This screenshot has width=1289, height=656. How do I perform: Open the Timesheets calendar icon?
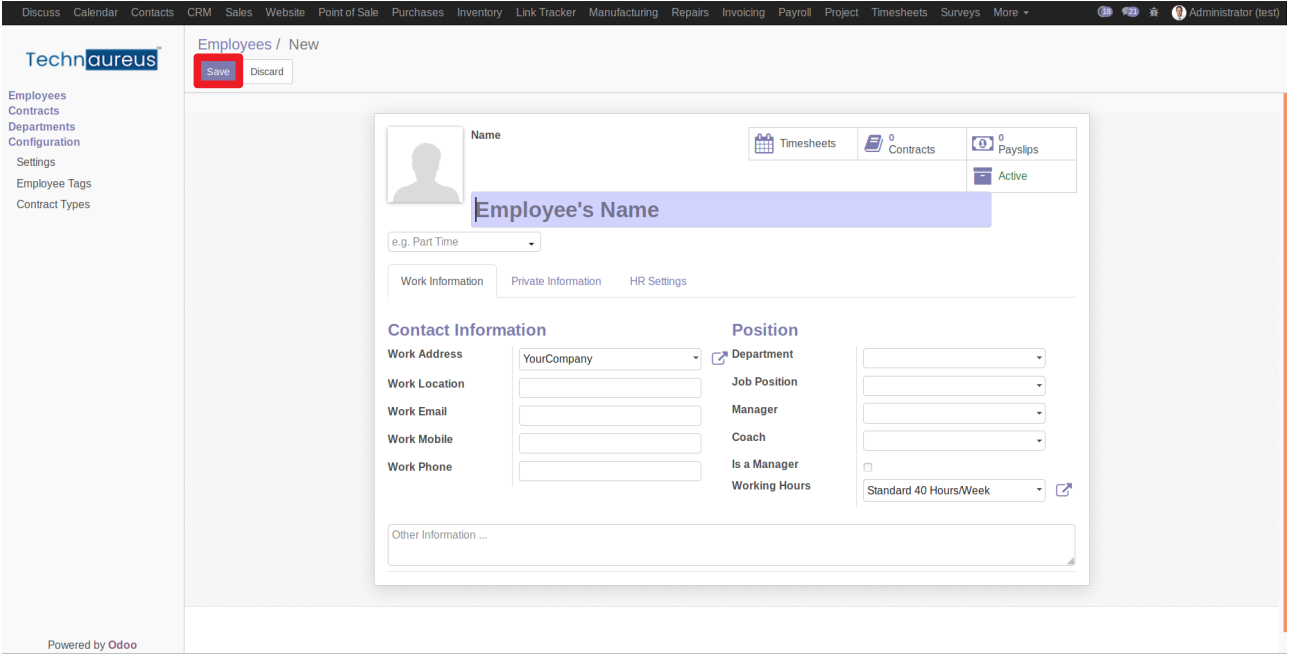[764, 144]
